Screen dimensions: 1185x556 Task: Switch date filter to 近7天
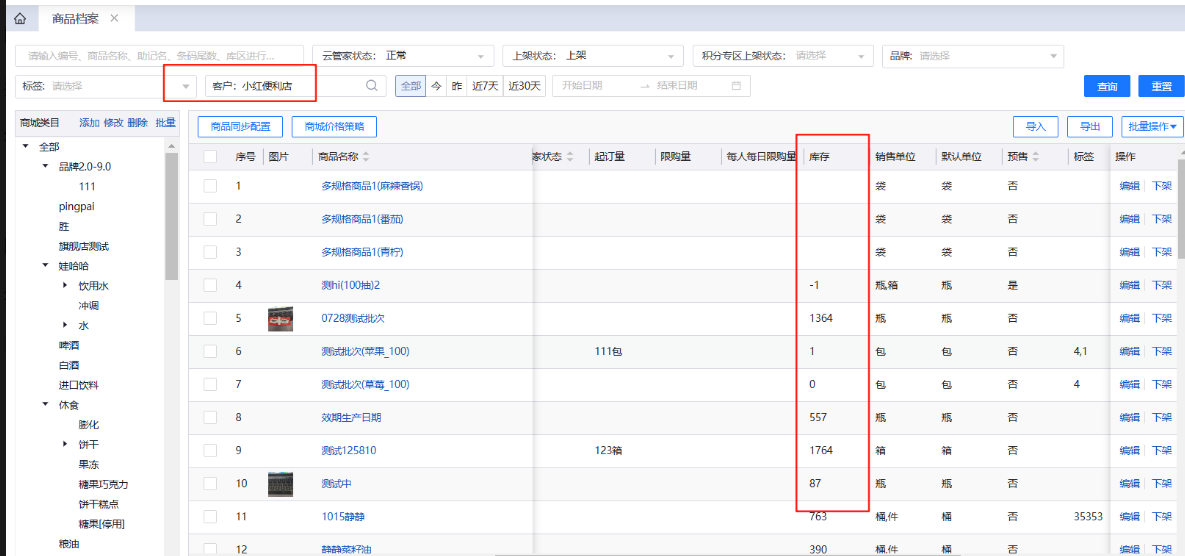[x=485, y=86]
